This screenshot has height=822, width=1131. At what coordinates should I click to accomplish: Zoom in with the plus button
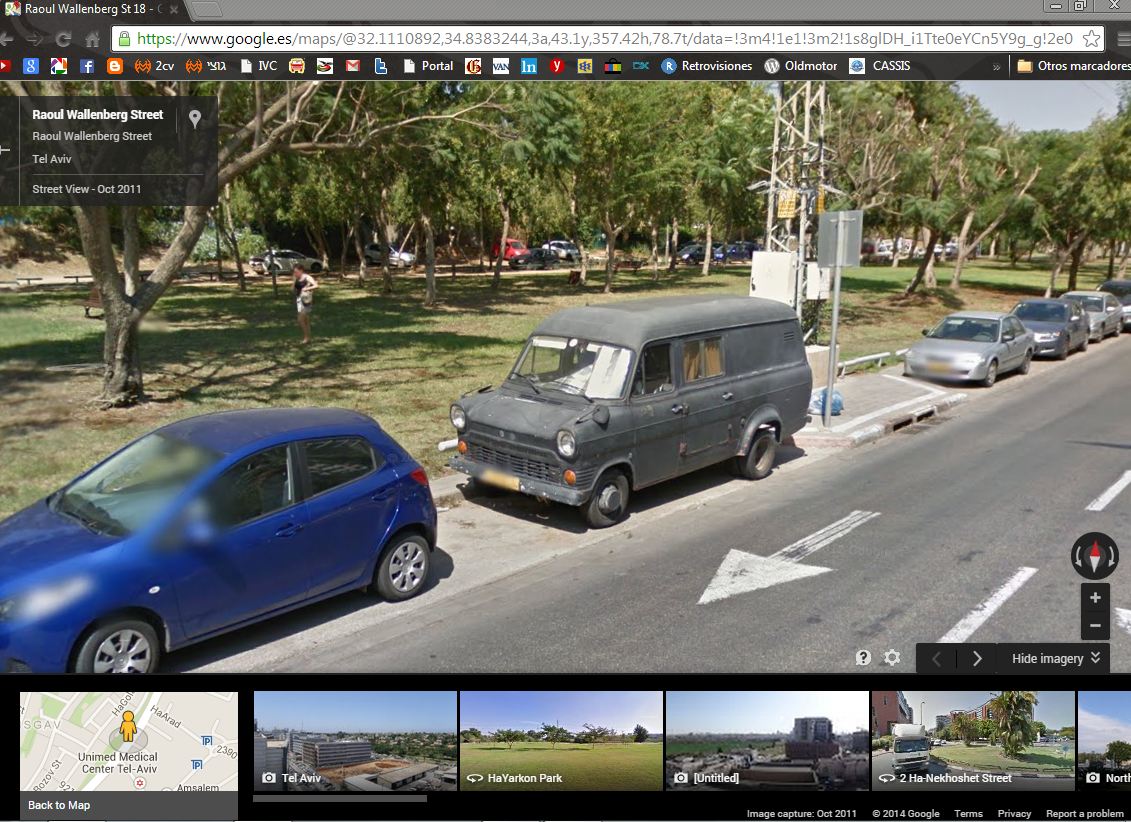pyautogui.click(x=1095, y=598)
